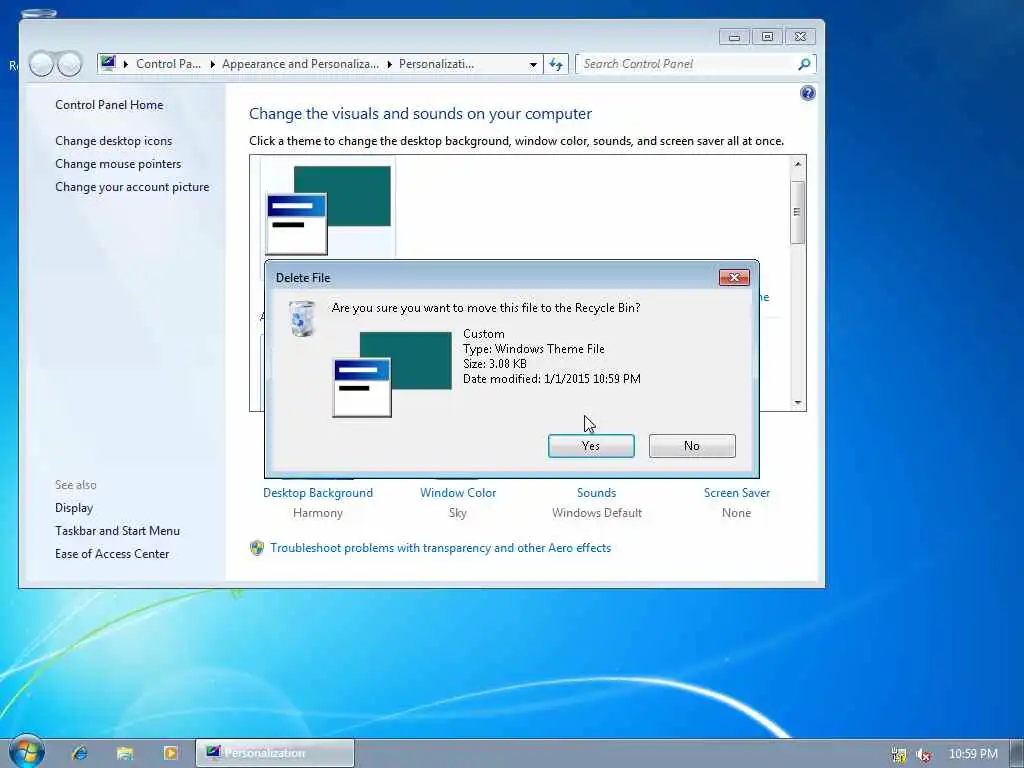Click the Personalization breadcrumb
Screen dimensions: 1024x768
[x=436, y=64]
